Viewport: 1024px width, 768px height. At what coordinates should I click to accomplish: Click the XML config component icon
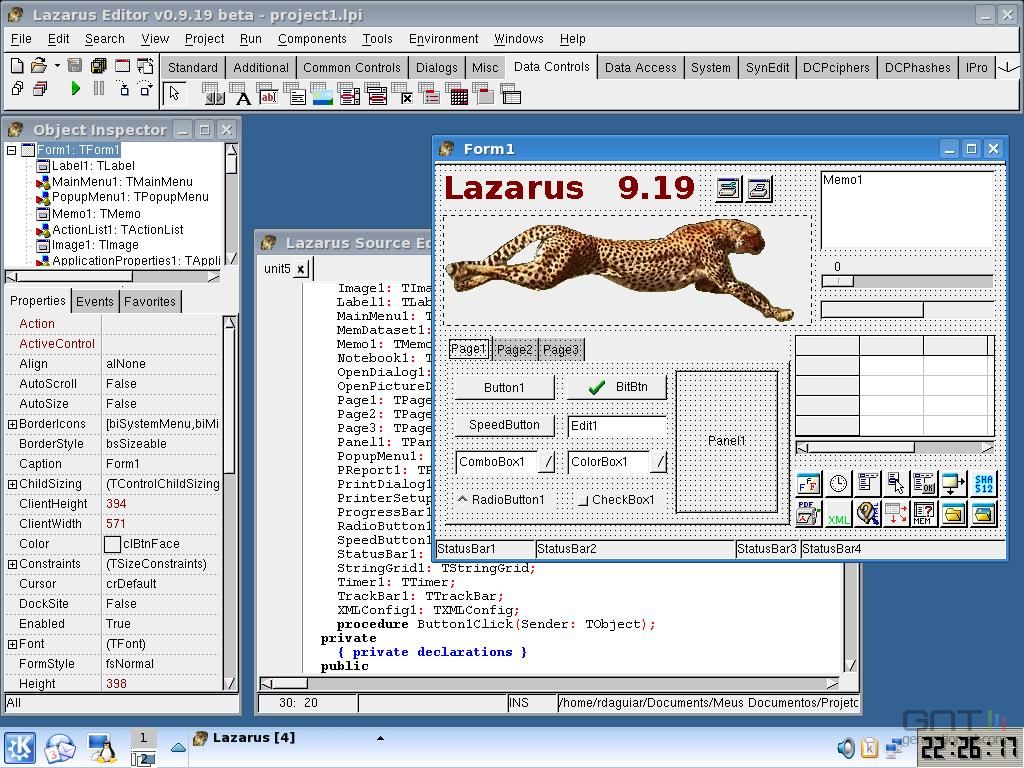point(838,515)
